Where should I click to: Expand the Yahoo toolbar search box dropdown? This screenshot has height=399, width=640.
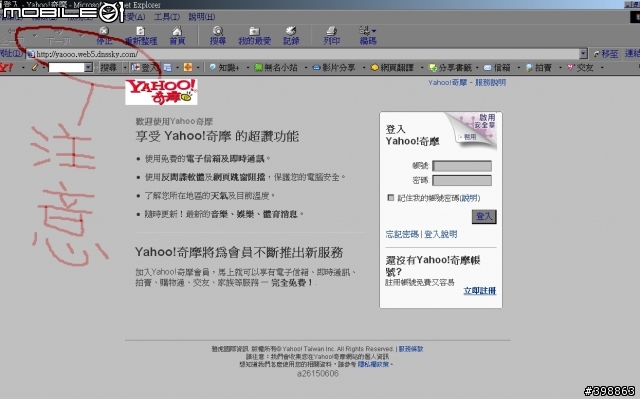(88, 67)
